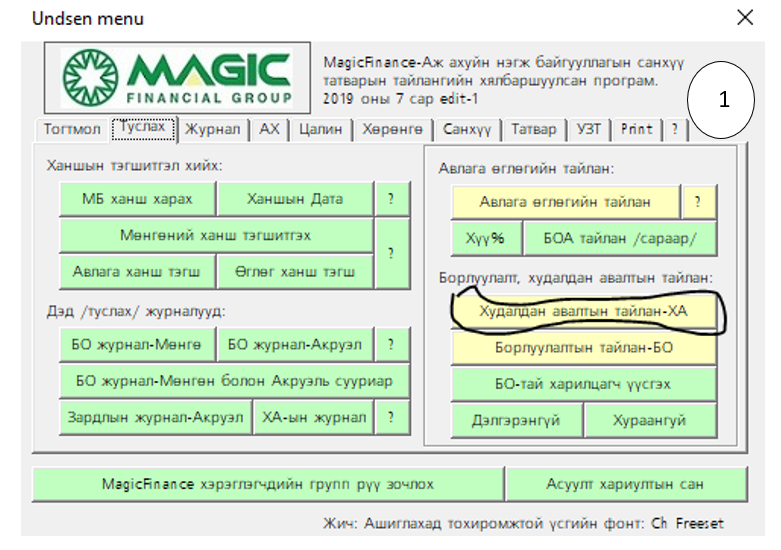The image size is (781, 550).
Task: Open Авлага өглөгийн тайлан report
Action: tap(565, 202)
